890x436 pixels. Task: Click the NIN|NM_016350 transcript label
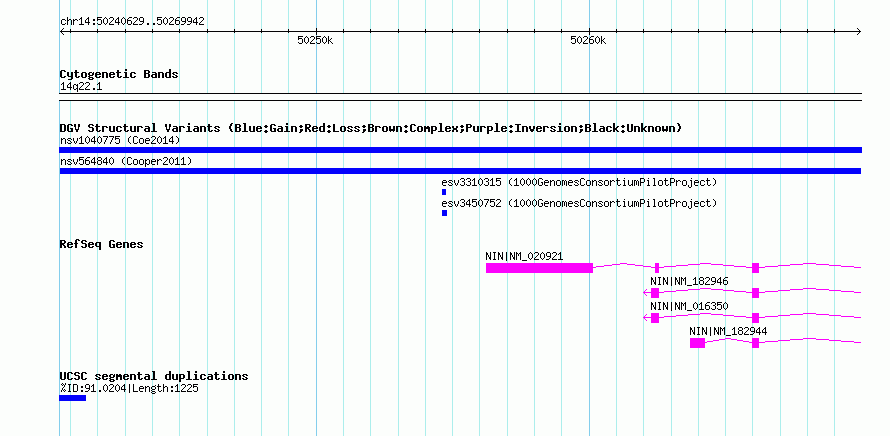click(x=689, y=306)
